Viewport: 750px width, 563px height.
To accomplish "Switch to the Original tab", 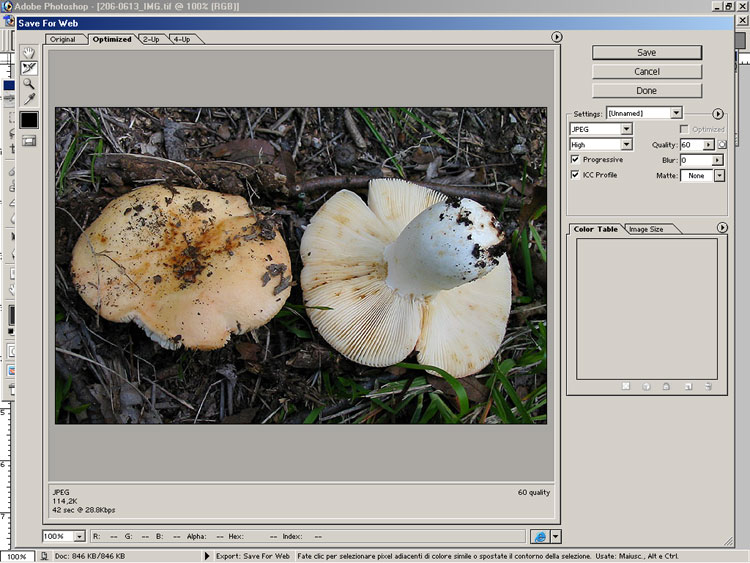I will (63, 40).
